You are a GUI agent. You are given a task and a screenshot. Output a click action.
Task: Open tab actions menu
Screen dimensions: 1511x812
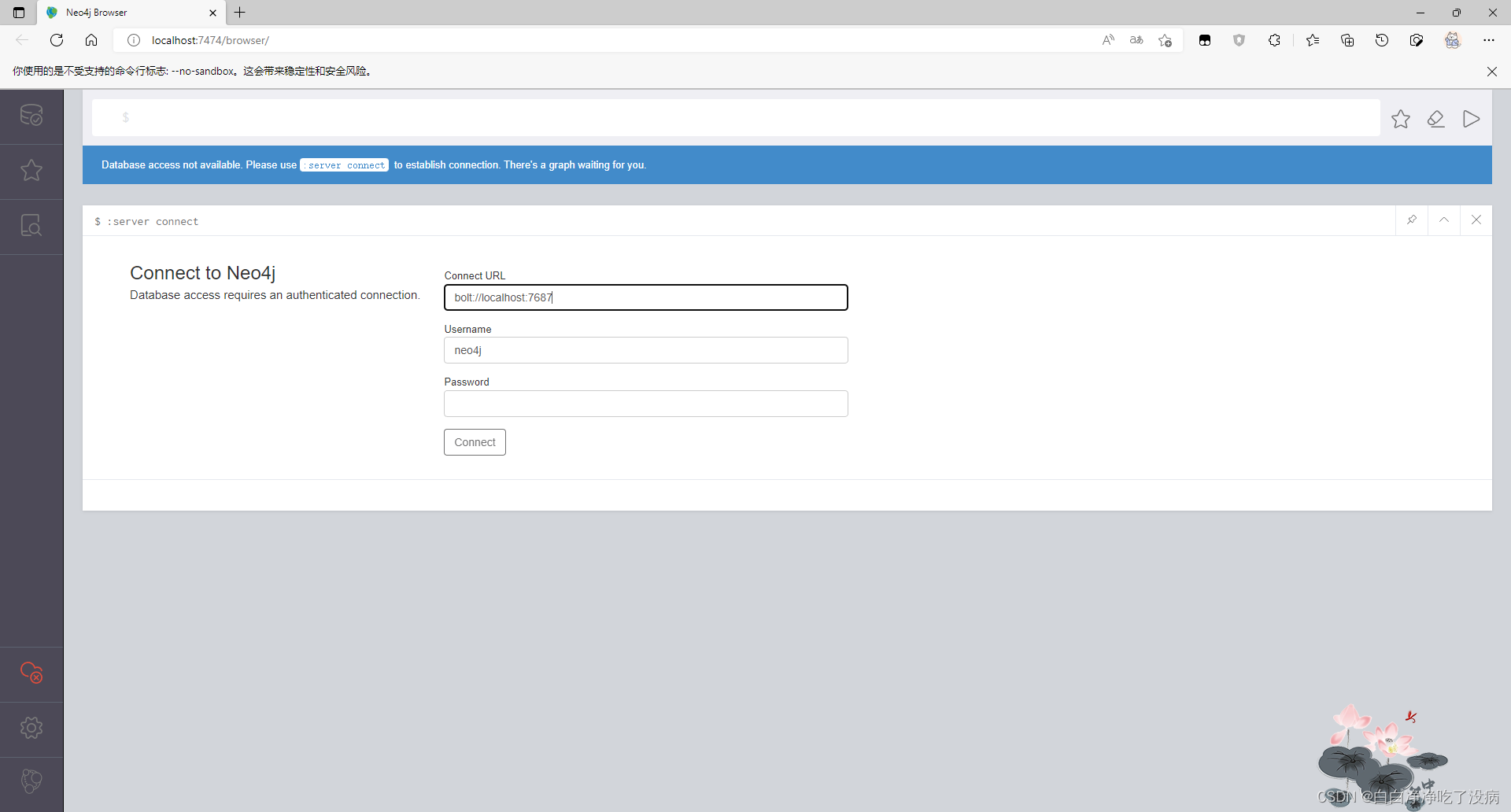19,13
